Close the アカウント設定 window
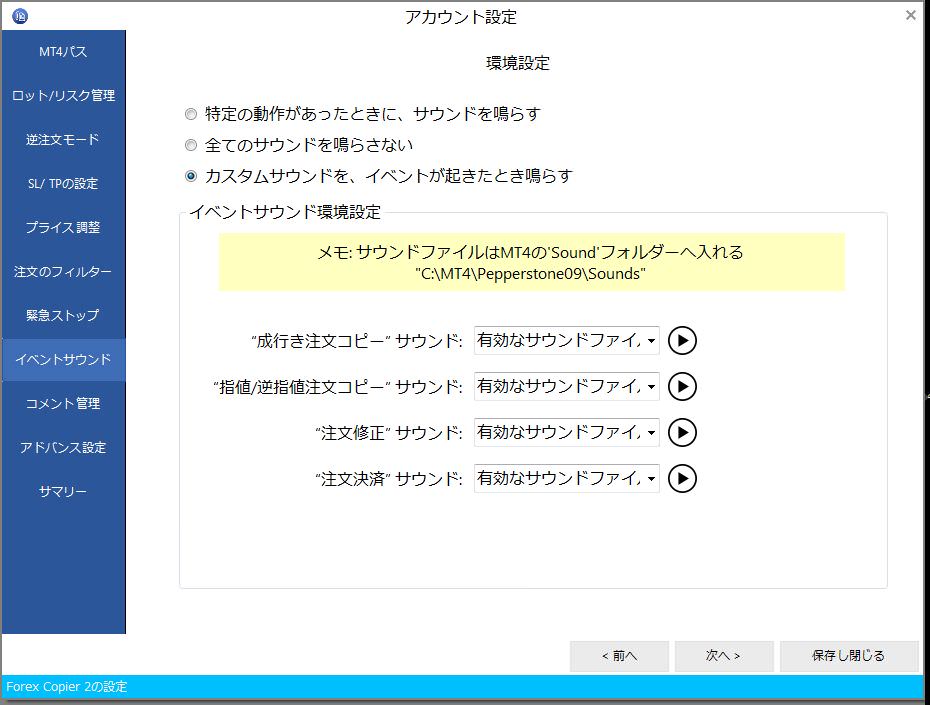Viewport: 930px width, 705px height. [x=910, y=15]
